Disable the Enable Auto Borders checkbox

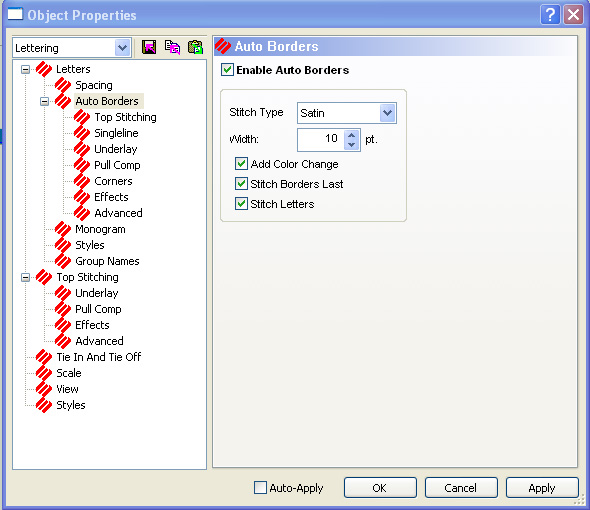[x=227, y=70]
